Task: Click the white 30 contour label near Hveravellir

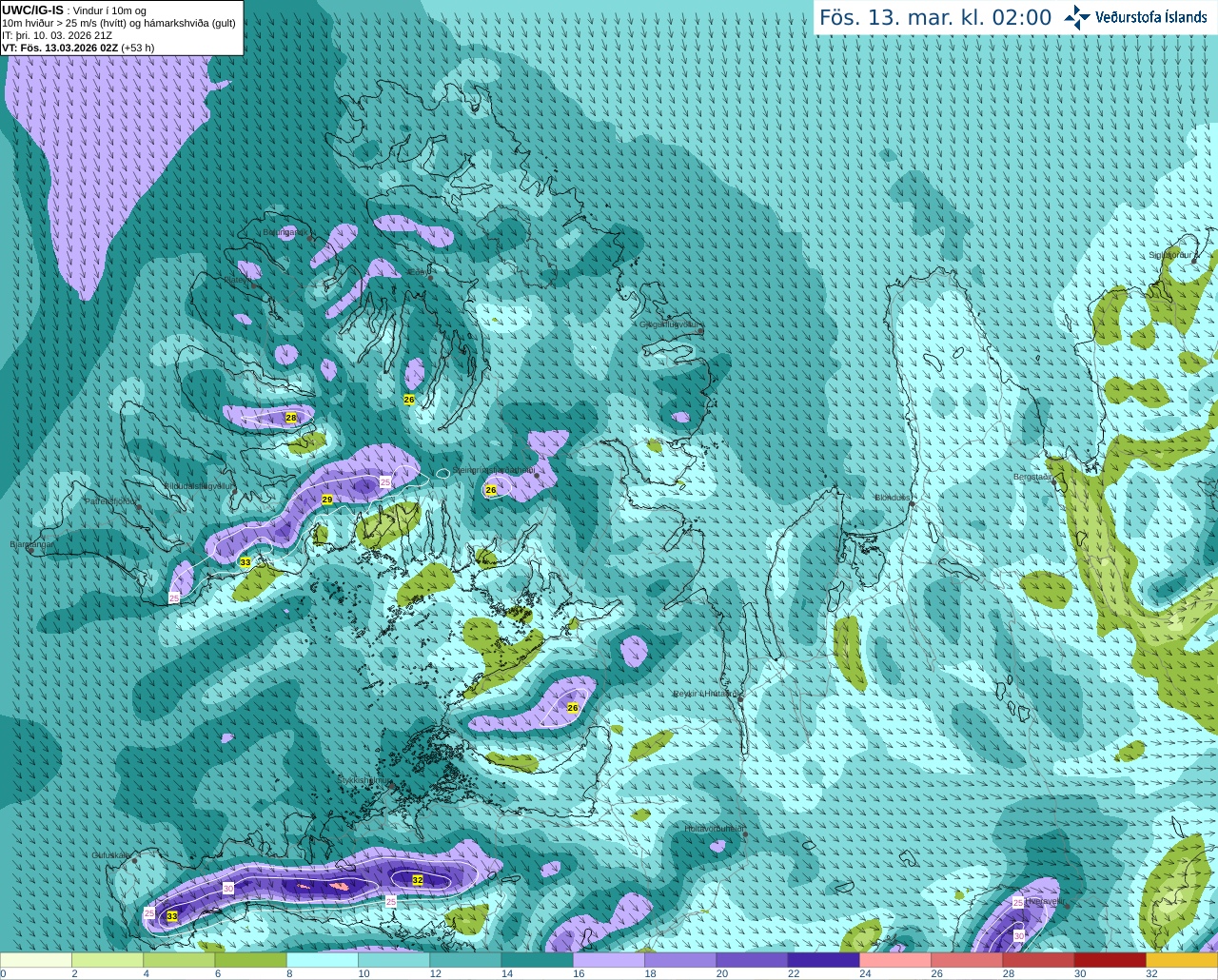Action: 1018,936
